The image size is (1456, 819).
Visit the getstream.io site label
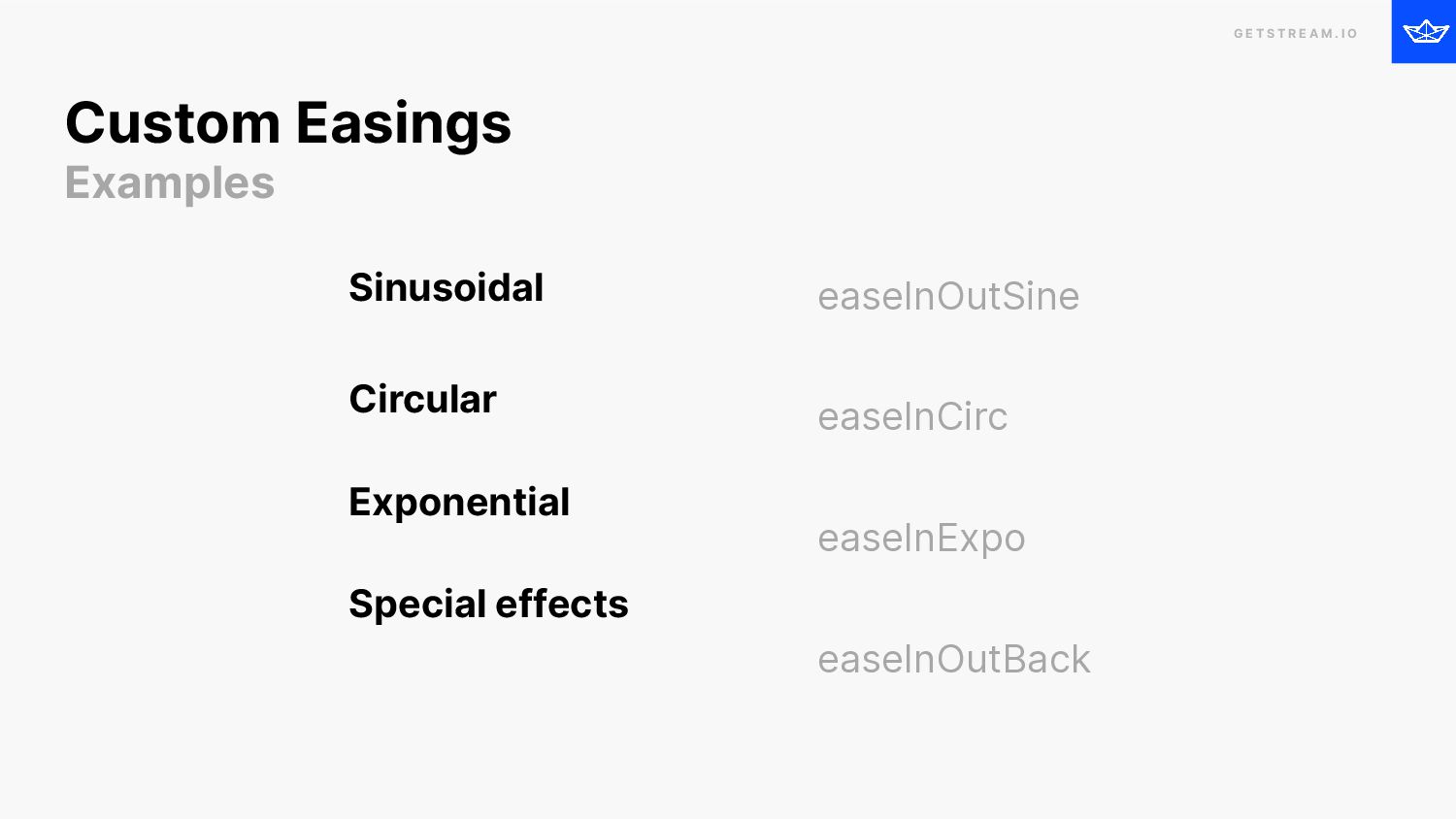pos(1296,34)
